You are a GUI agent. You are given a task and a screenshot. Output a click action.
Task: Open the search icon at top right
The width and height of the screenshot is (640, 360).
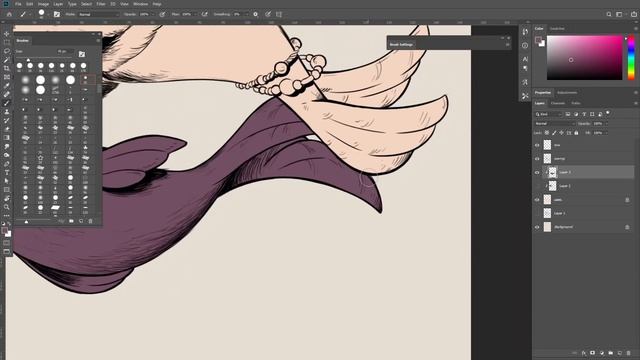(x=609, y=14)
